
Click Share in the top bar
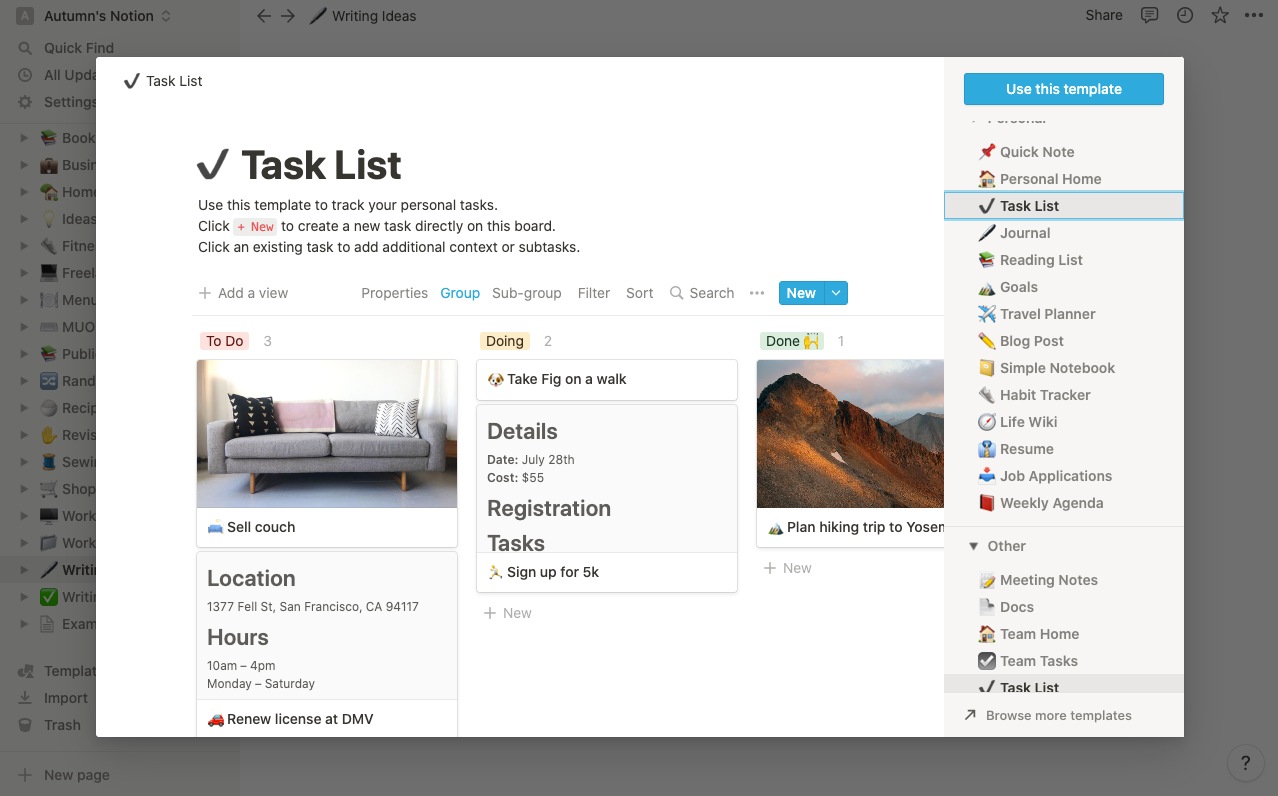(1104, 15)
